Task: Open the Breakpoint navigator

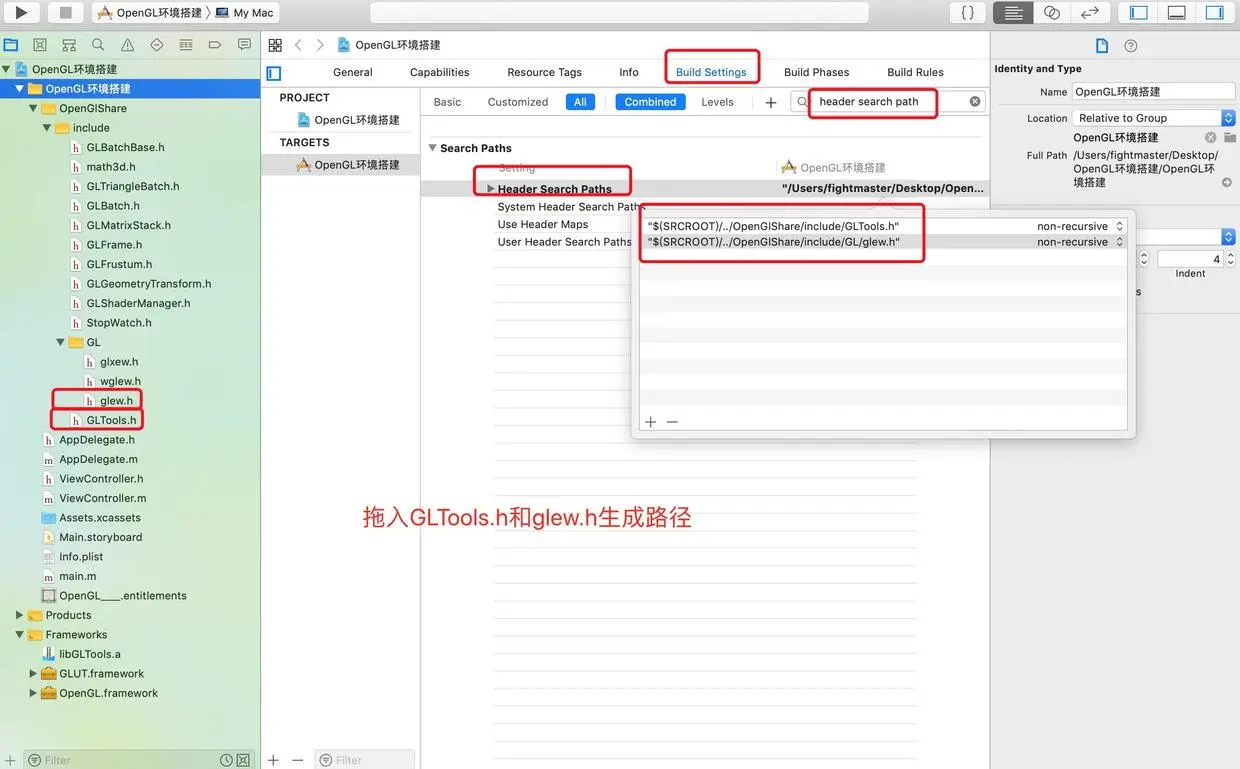Action: coord(214,45)
